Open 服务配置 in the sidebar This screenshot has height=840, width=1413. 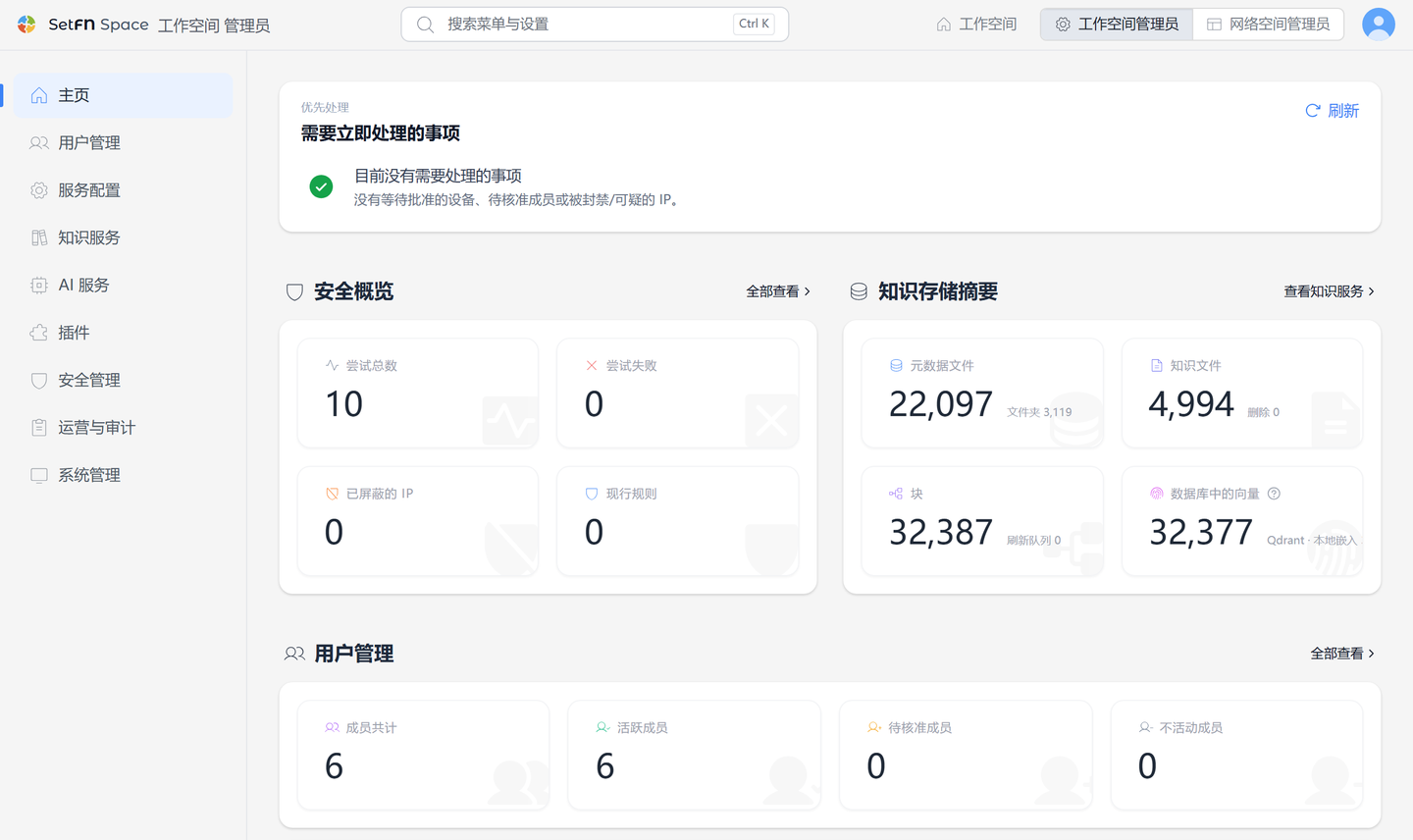(x=123, y=190)
